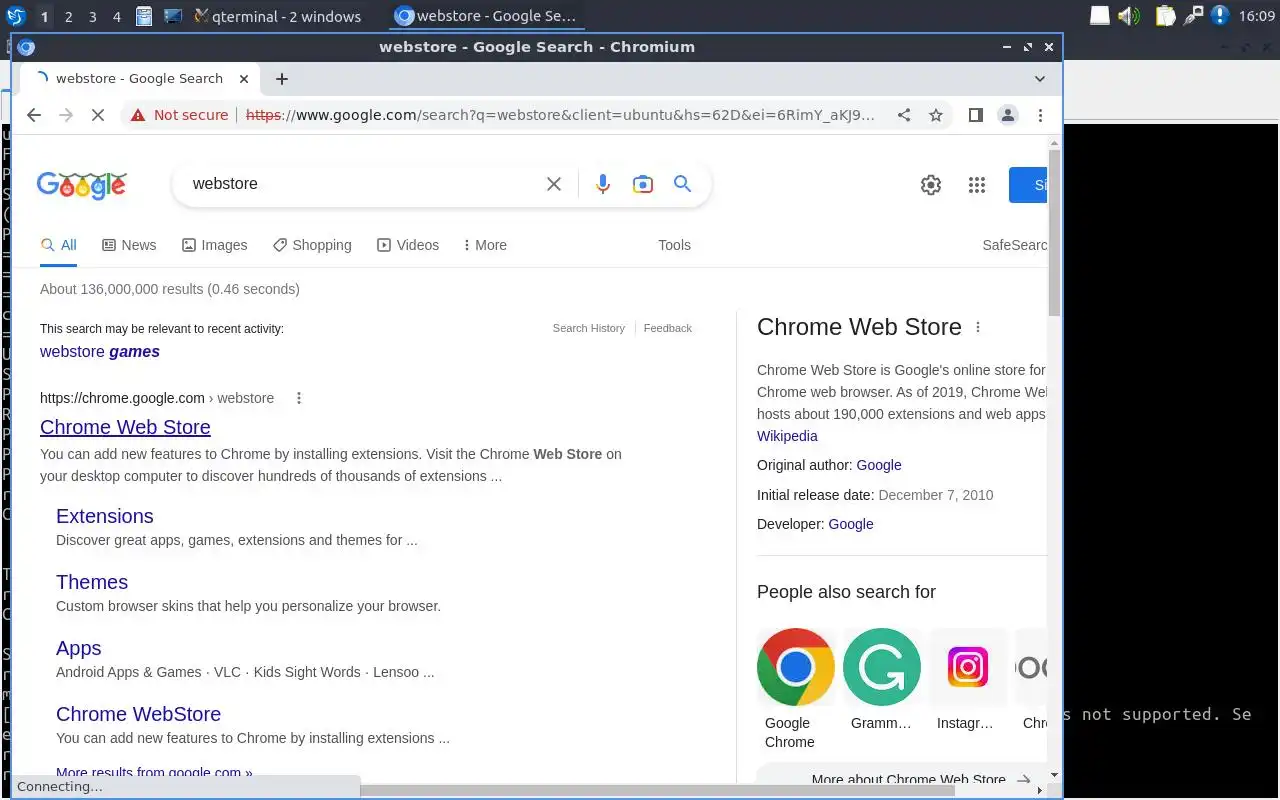1280x800 pixels.
Task: Open a new tab
Action: coord(282,79)
